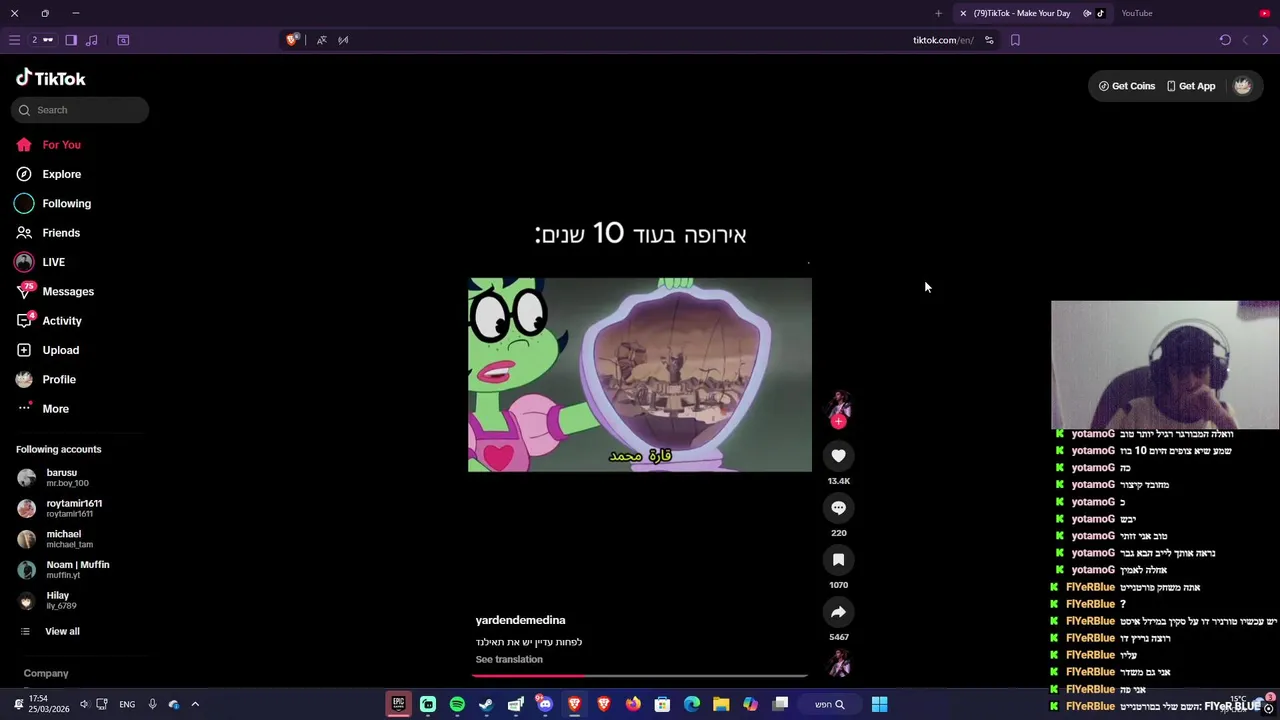
Task: Open the Friends page
Action: [x=49, y=233]
